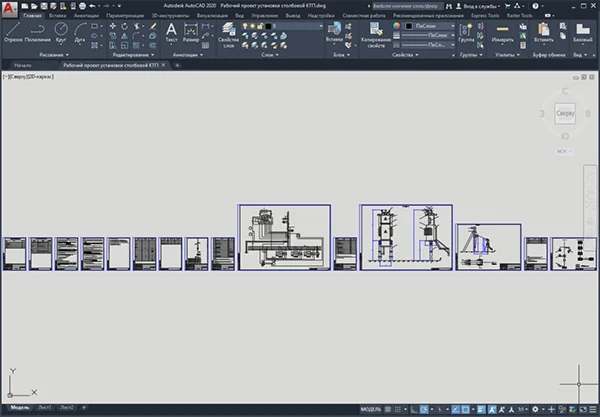Image resolution: width=600 pixels, height=417 pixels.
Task: Expand the Рисование panel
Action: (x=54, y=55)
